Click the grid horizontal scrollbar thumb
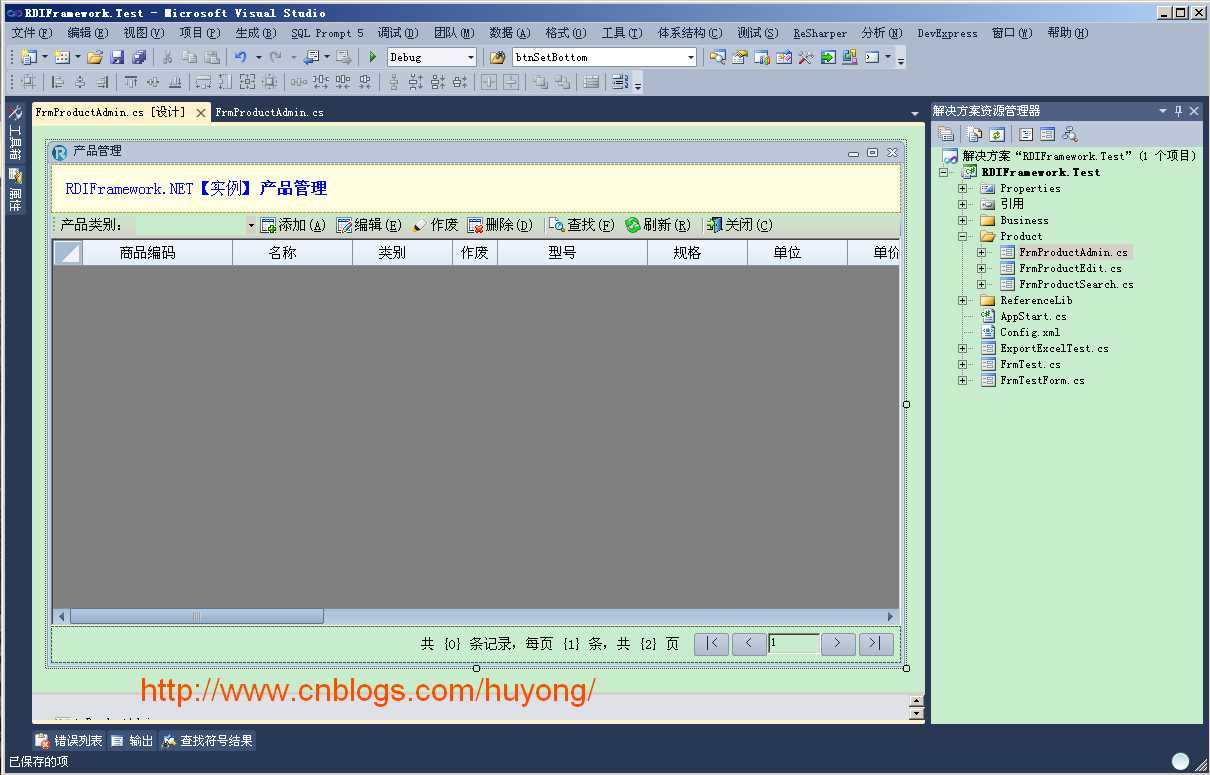Screen dimensions: 1210x775 click(x=197, y=617)
